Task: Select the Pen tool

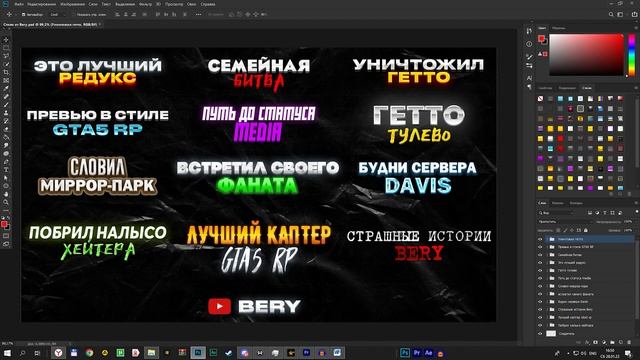Action: coord(6,162)
